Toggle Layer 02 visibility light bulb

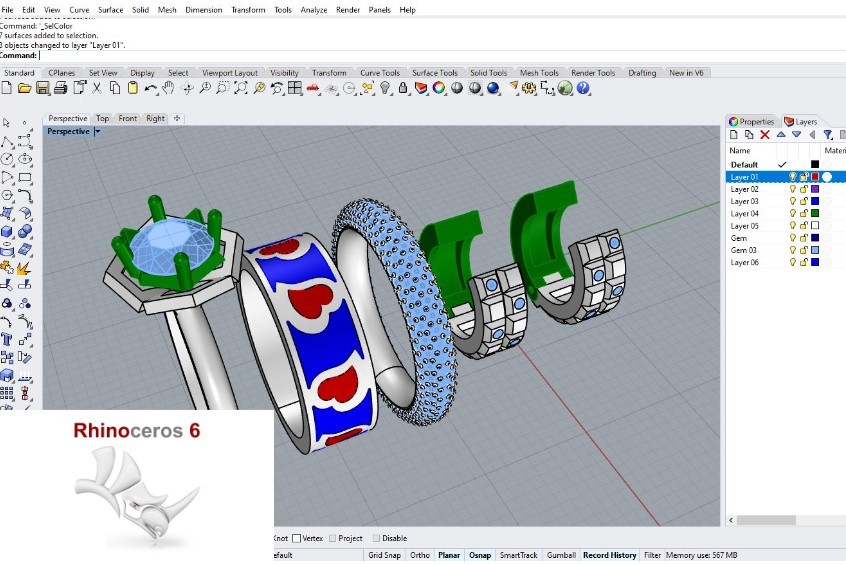point(793,189)
